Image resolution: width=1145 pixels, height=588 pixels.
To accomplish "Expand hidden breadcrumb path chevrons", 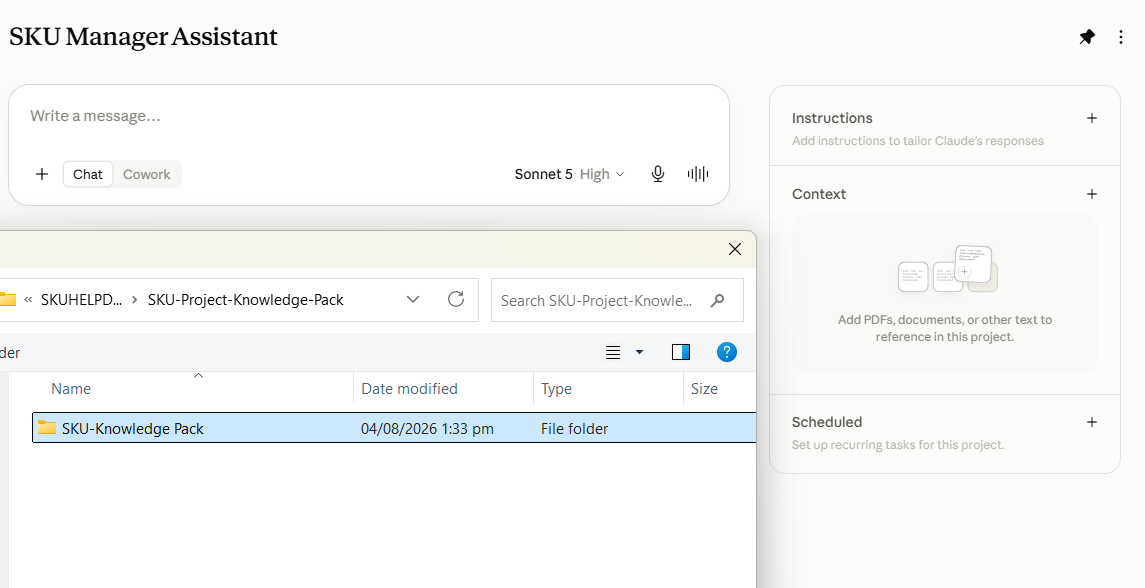I will click(28, 299).
